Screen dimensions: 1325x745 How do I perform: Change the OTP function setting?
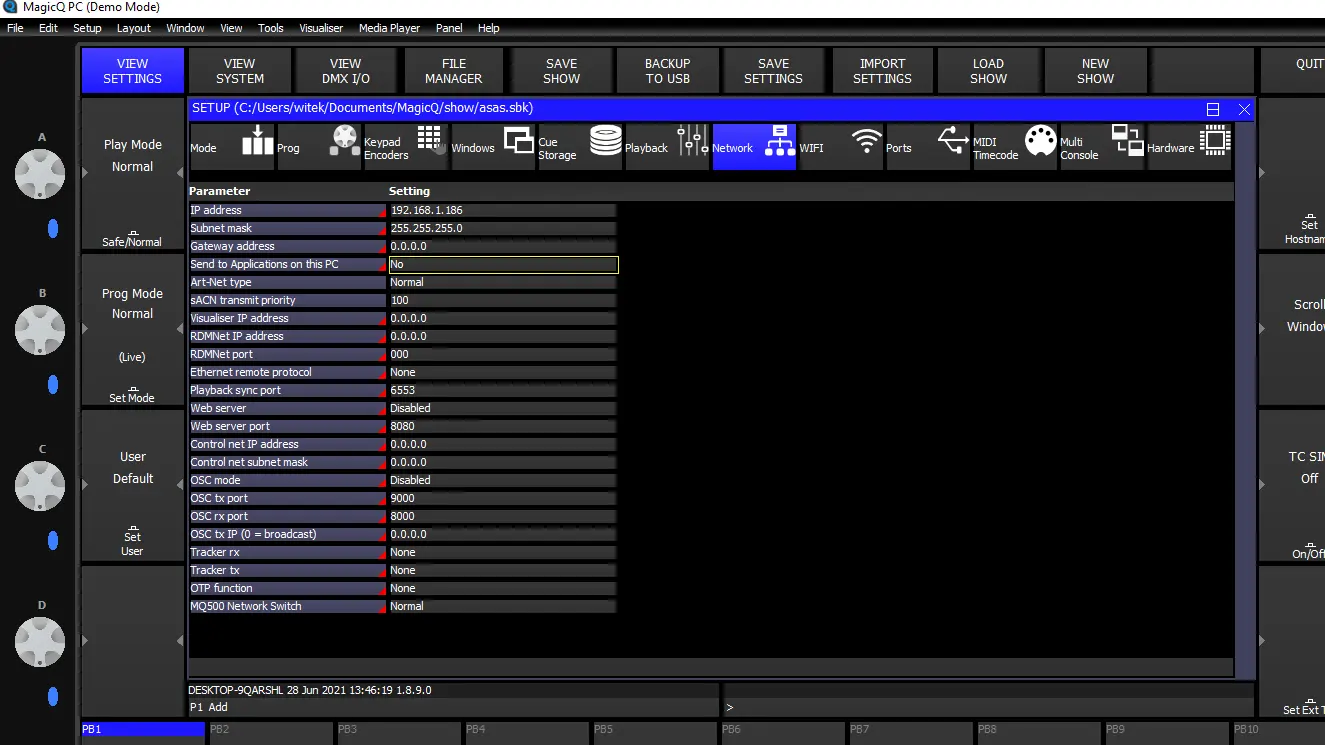click(x=502, y=588)
